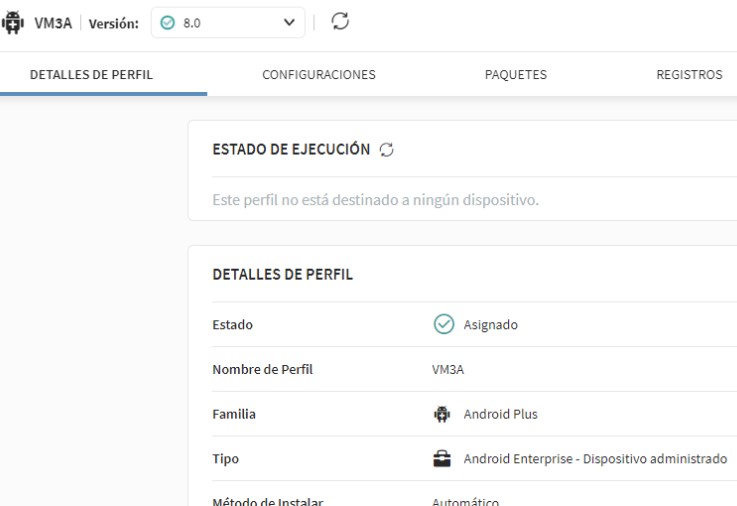The image size is (737, 506).
Task: Click the check icon inside version selector
Action: 168,23
